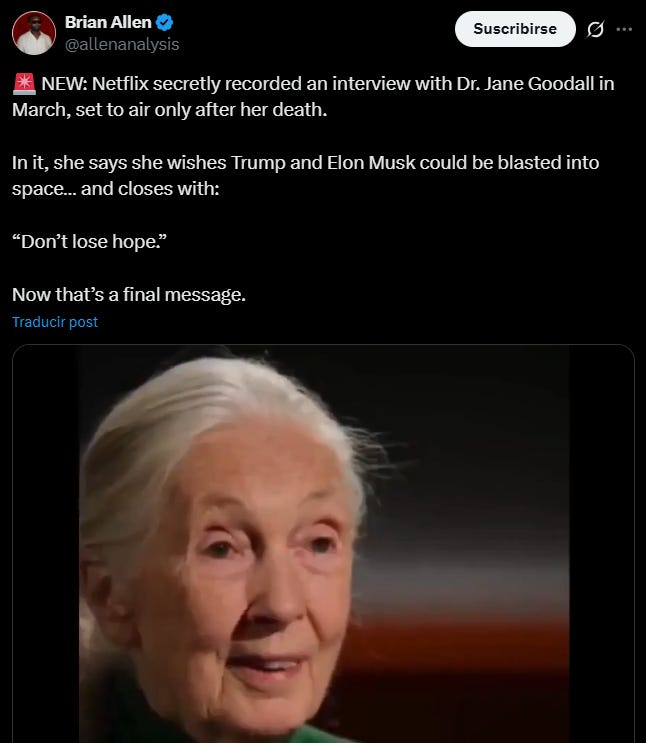Click the "Now that's a final message." line

(129, 295)
